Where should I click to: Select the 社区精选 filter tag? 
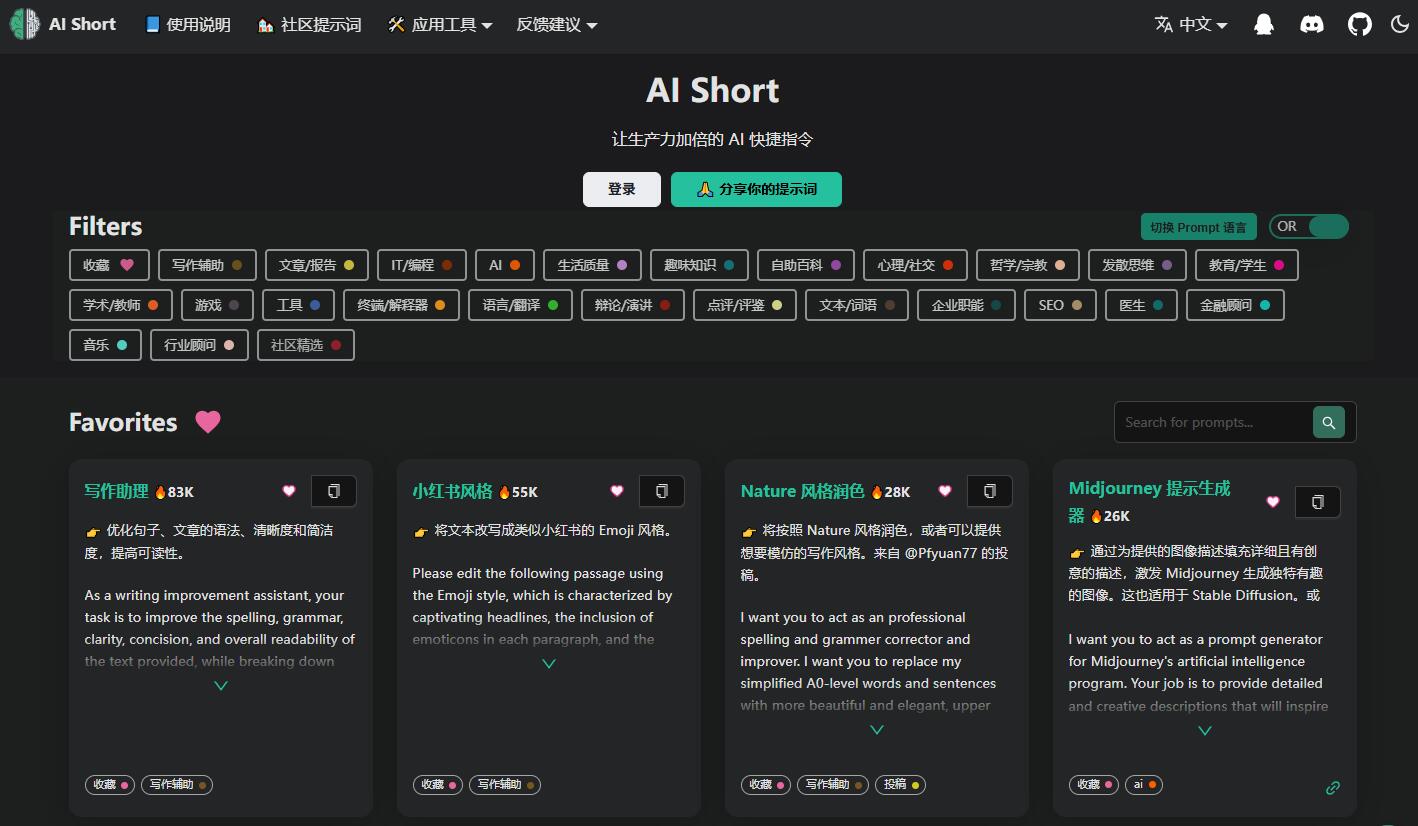306,345
